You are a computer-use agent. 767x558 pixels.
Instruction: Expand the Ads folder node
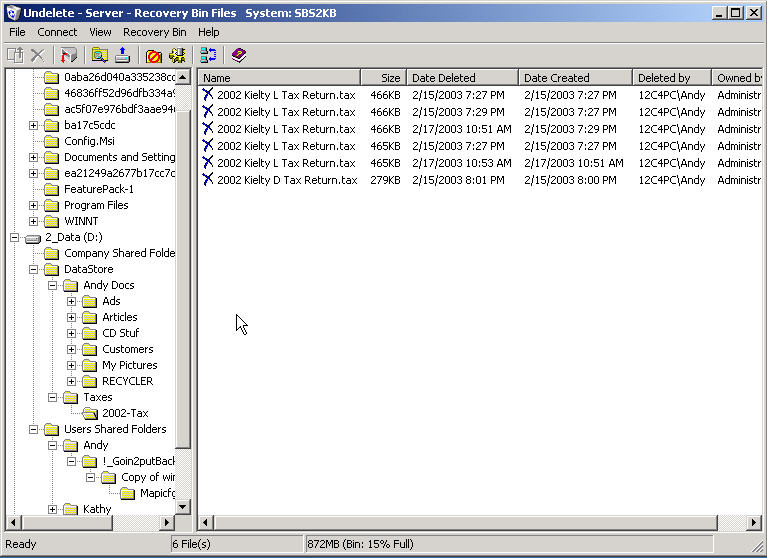click(71, 302)
